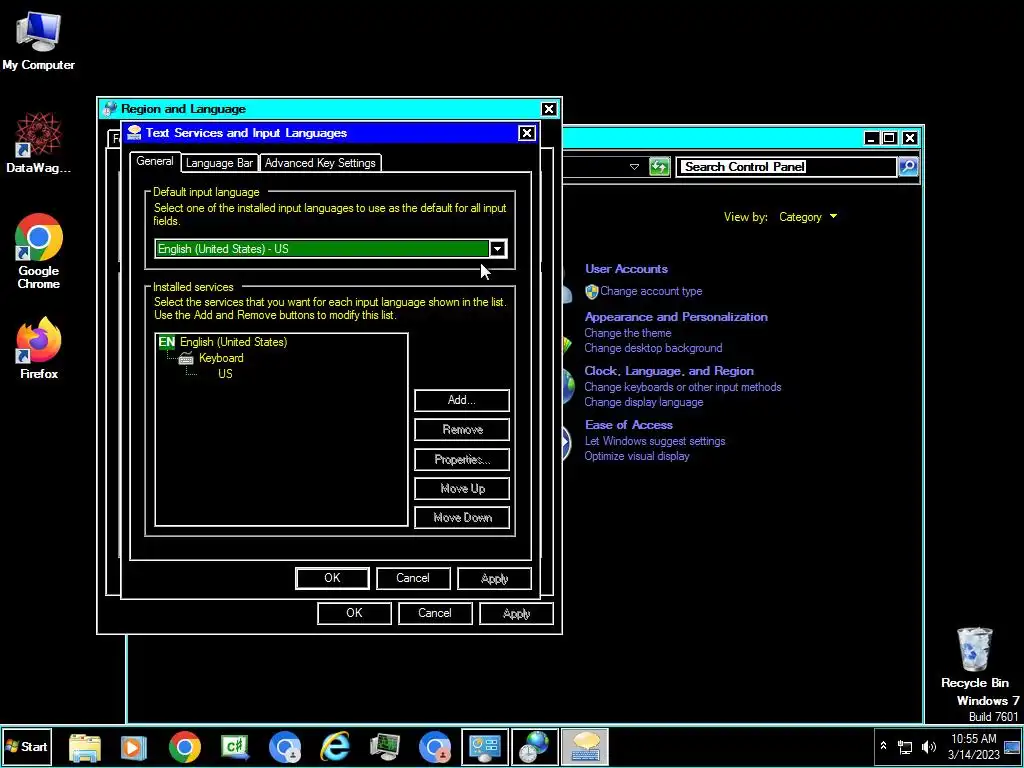
Task: Launch the media player taskbar icon
Action: coord(133,747)
